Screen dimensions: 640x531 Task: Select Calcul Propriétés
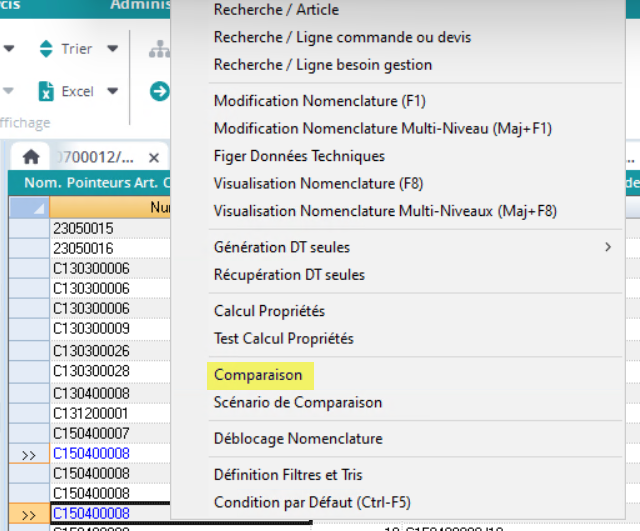click(x=269, y=311)
